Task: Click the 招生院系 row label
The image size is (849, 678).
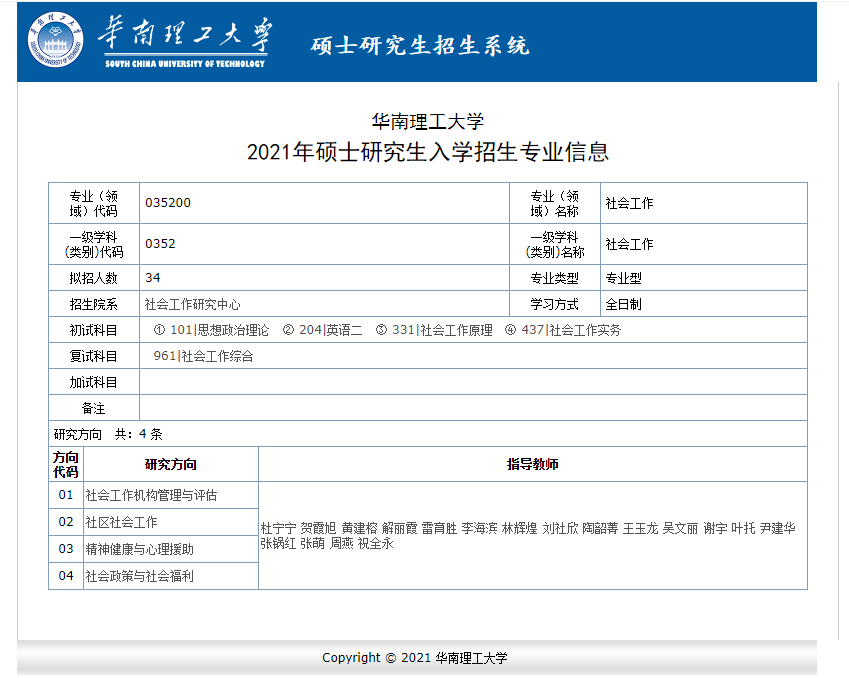Action: [x=94, y=304]
